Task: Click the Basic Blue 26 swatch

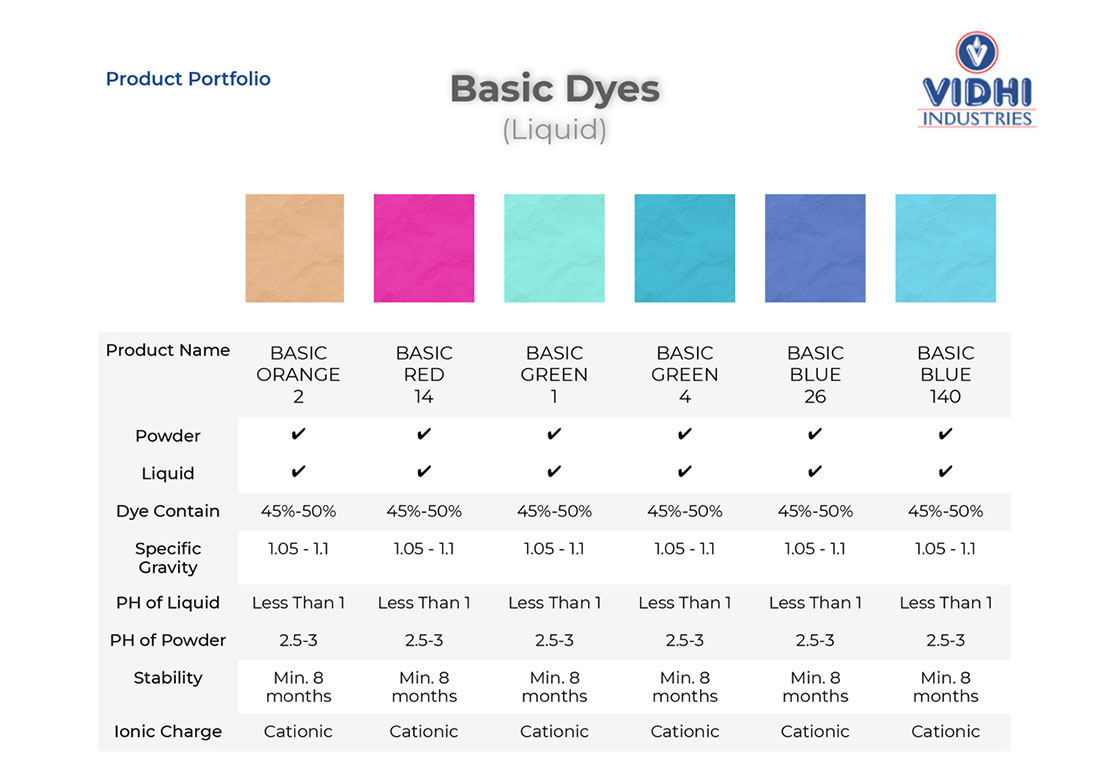Action: (815, 248)
